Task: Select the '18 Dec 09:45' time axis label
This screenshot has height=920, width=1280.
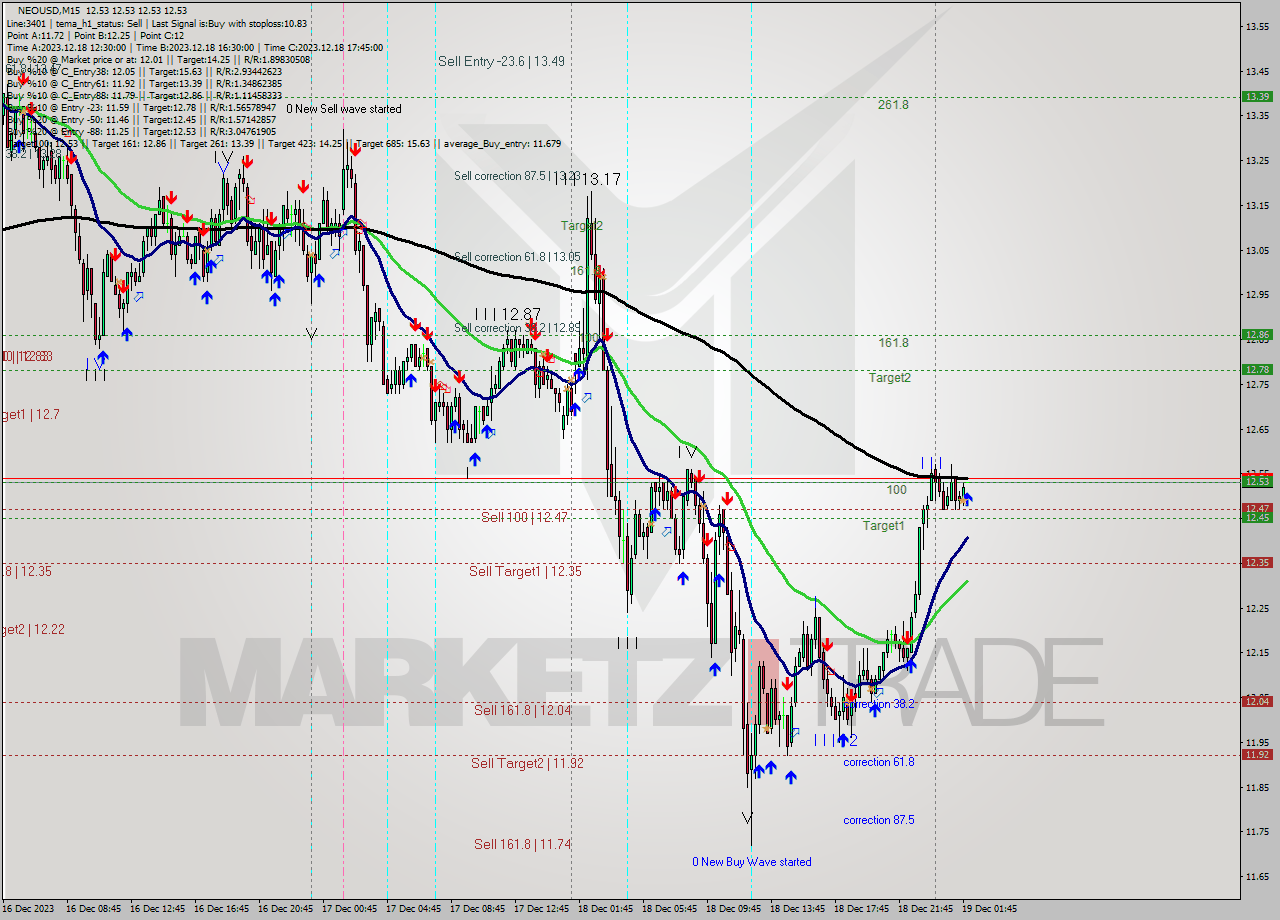Action: 733,909
